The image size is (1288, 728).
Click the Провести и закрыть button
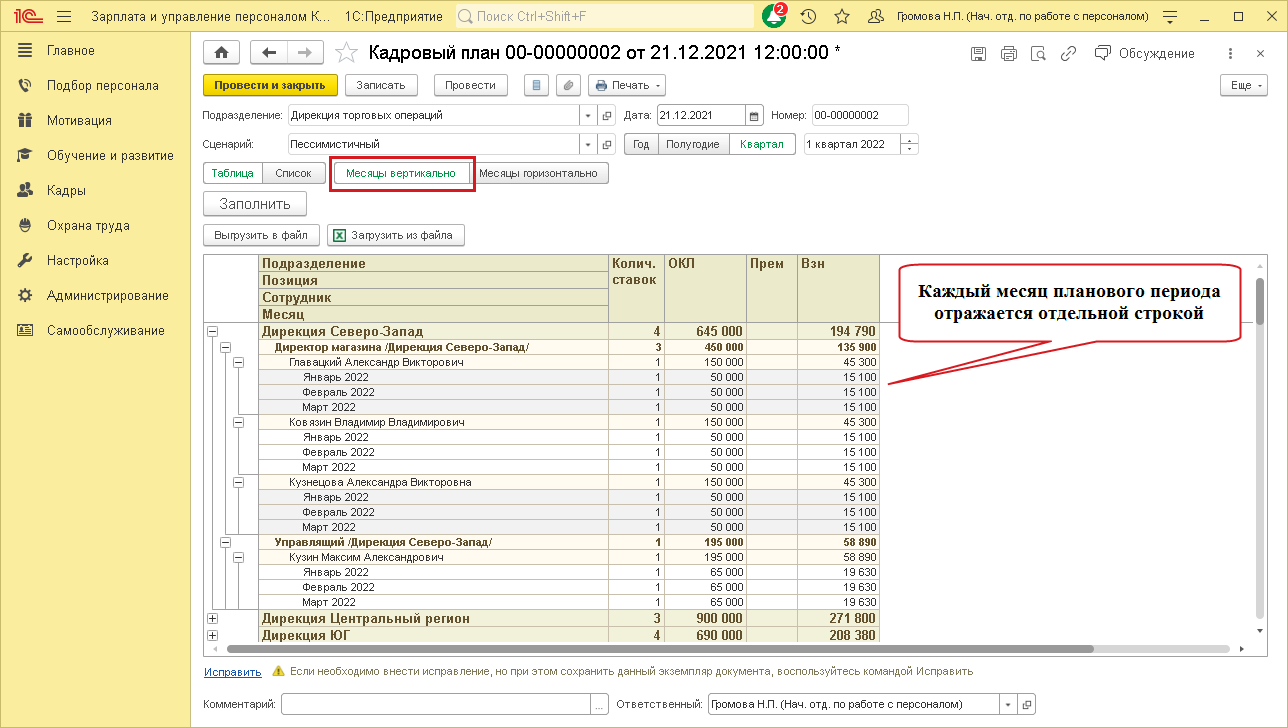click(270, 85)
